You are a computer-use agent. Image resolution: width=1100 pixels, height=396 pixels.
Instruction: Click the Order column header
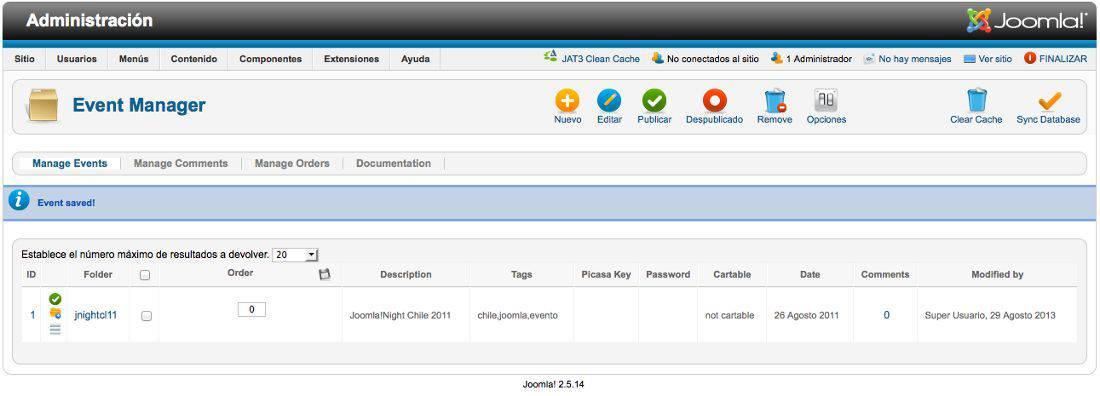point(240,272)
